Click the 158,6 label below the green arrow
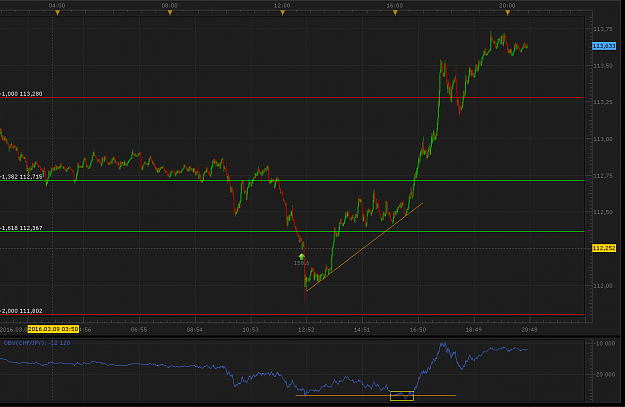The width and height of the screenshot is (625, 407). pos(301,263)
